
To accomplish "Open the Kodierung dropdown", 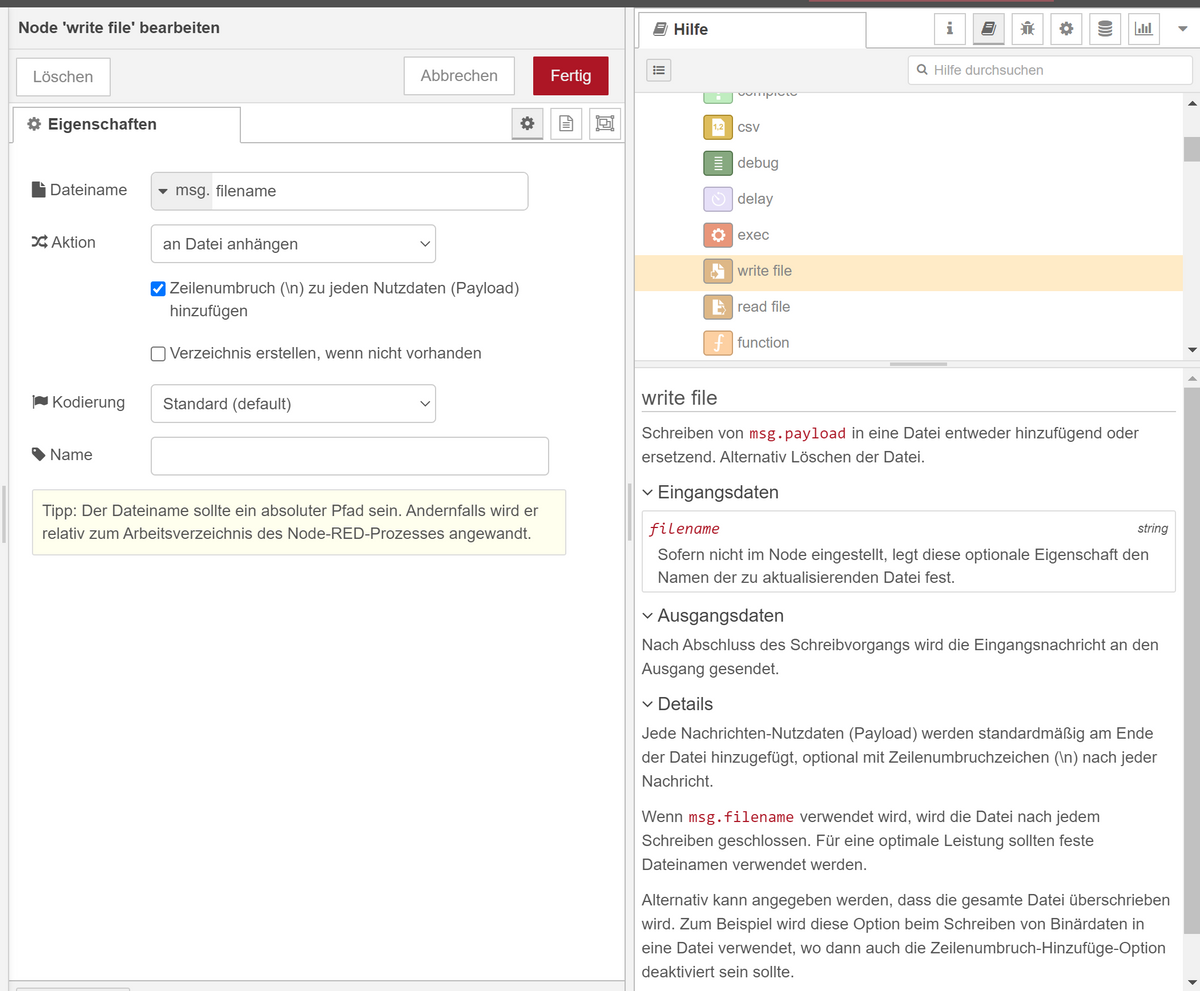I will tap(293, 403).
